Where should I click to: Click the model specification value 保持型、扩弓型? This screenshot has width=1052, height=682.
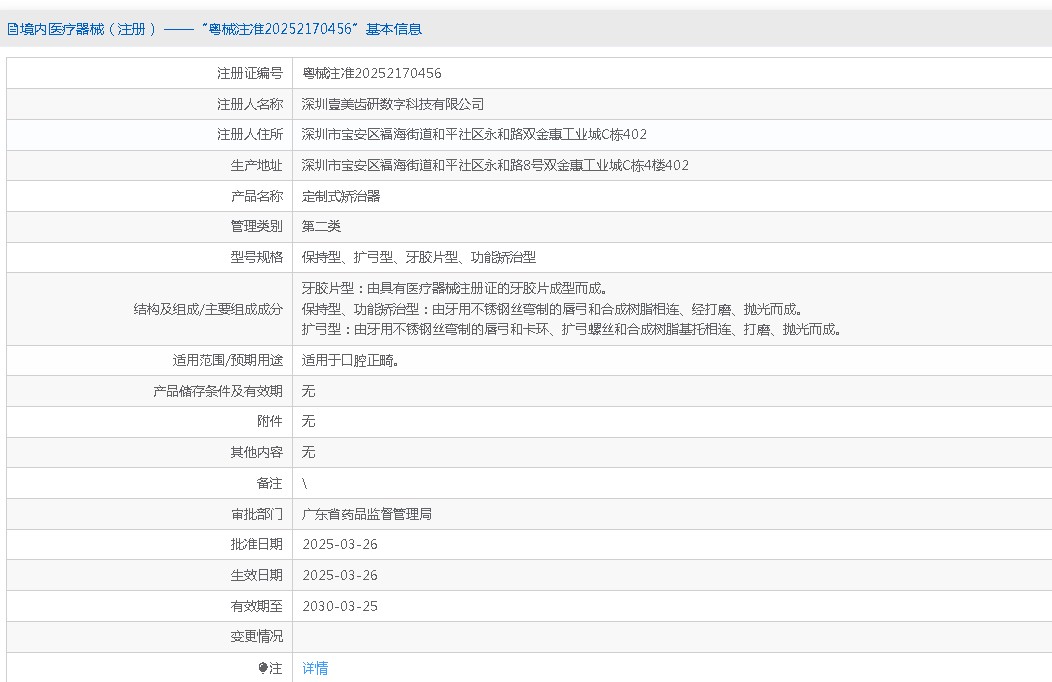pyautogui.click(x=419, y=257)
